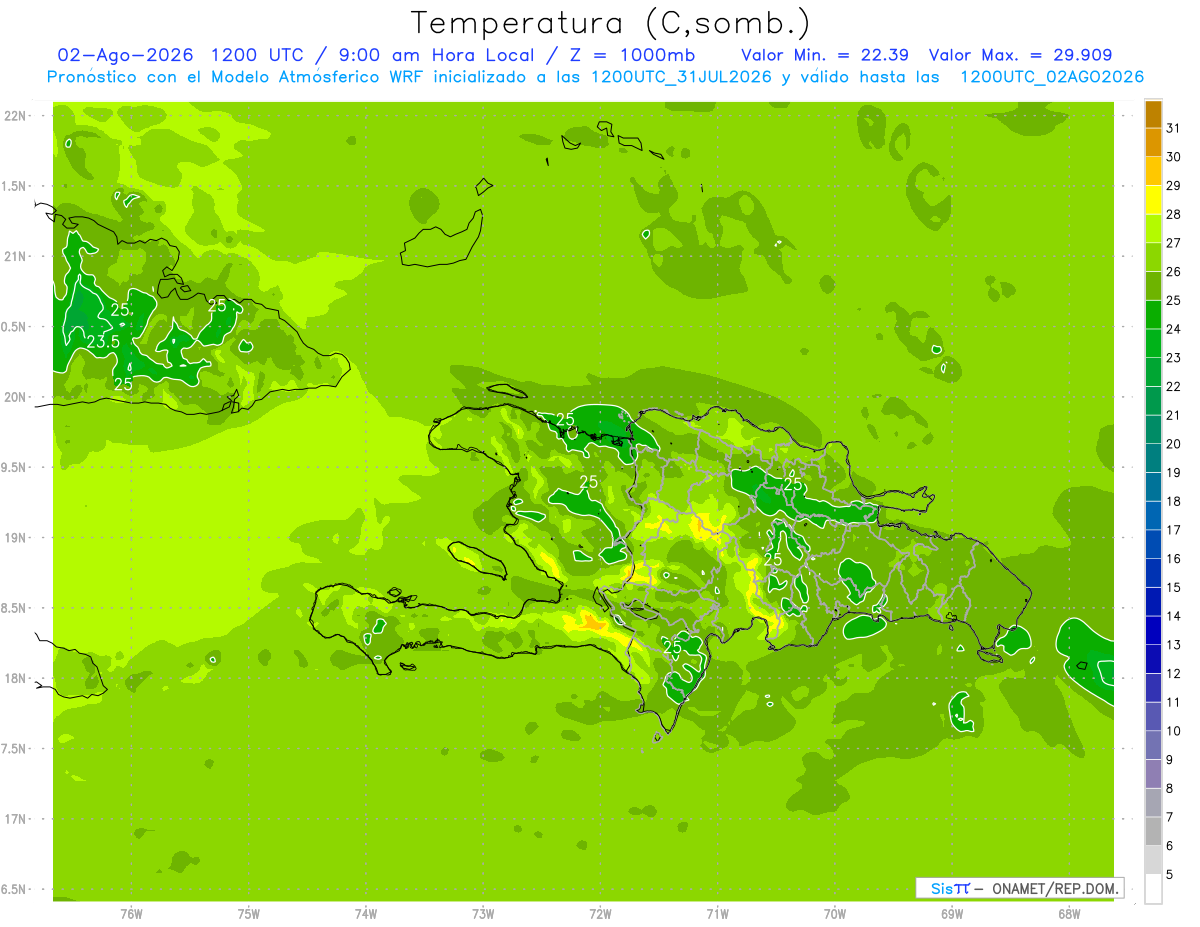
Task: Click the initialization time "1200UTC_31JUL2026"
Action: [x=681, y=77]
